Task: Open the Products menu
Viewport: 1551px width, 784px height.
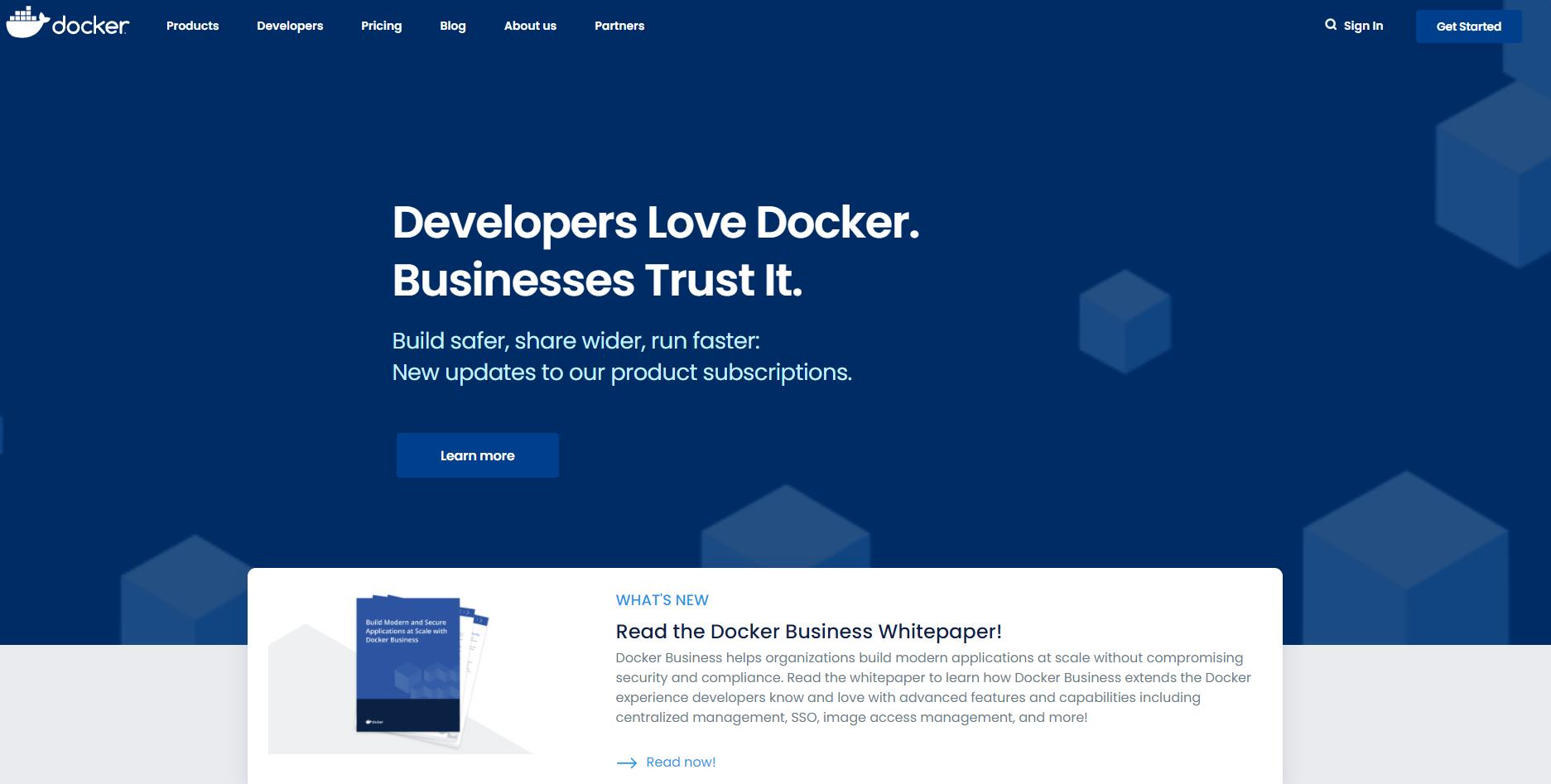Action: coord(192,26)
